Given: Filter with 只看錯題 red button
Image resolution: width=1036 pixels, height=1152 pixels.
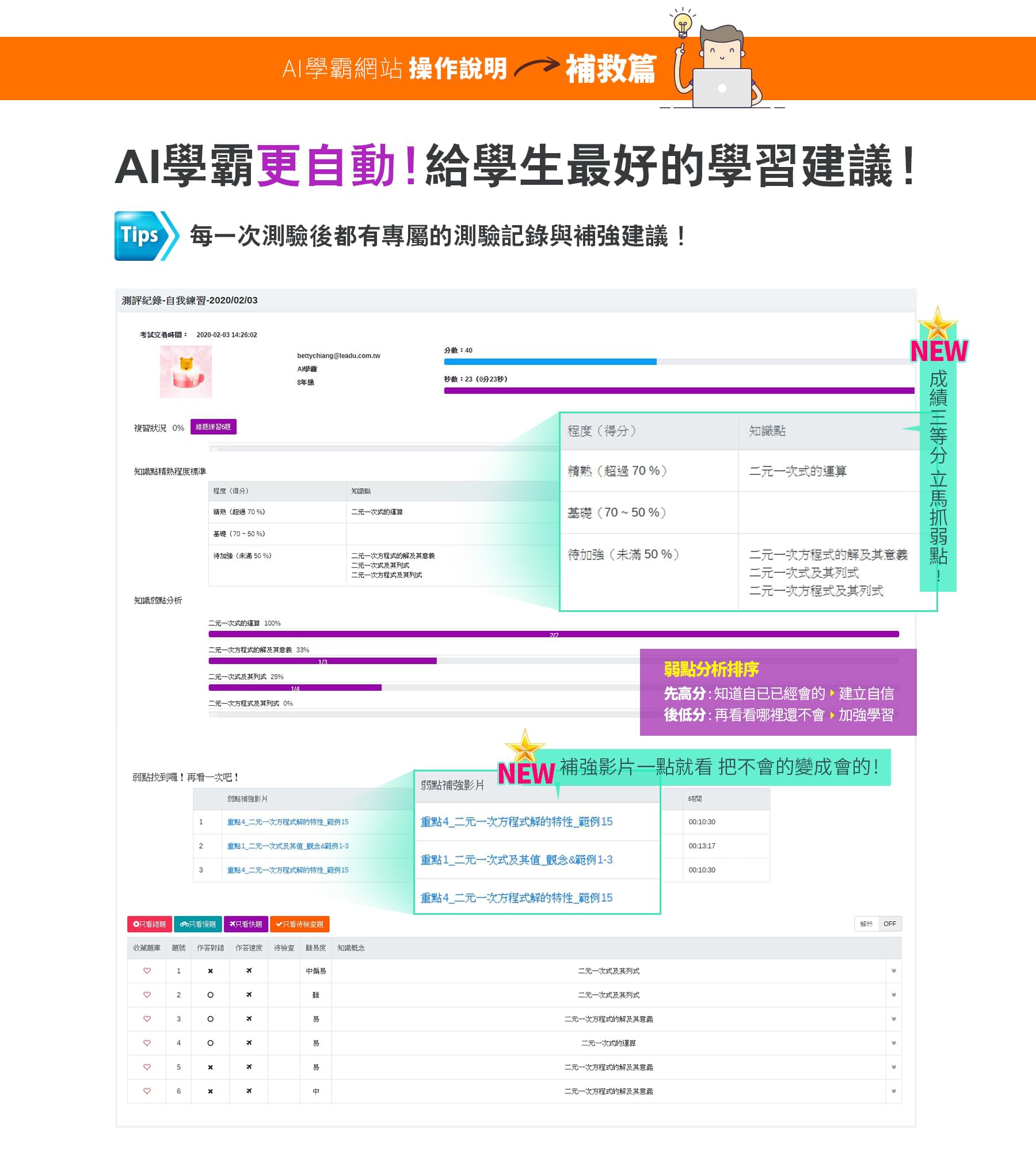Looking at the screenshot, I should click(150, 925).
